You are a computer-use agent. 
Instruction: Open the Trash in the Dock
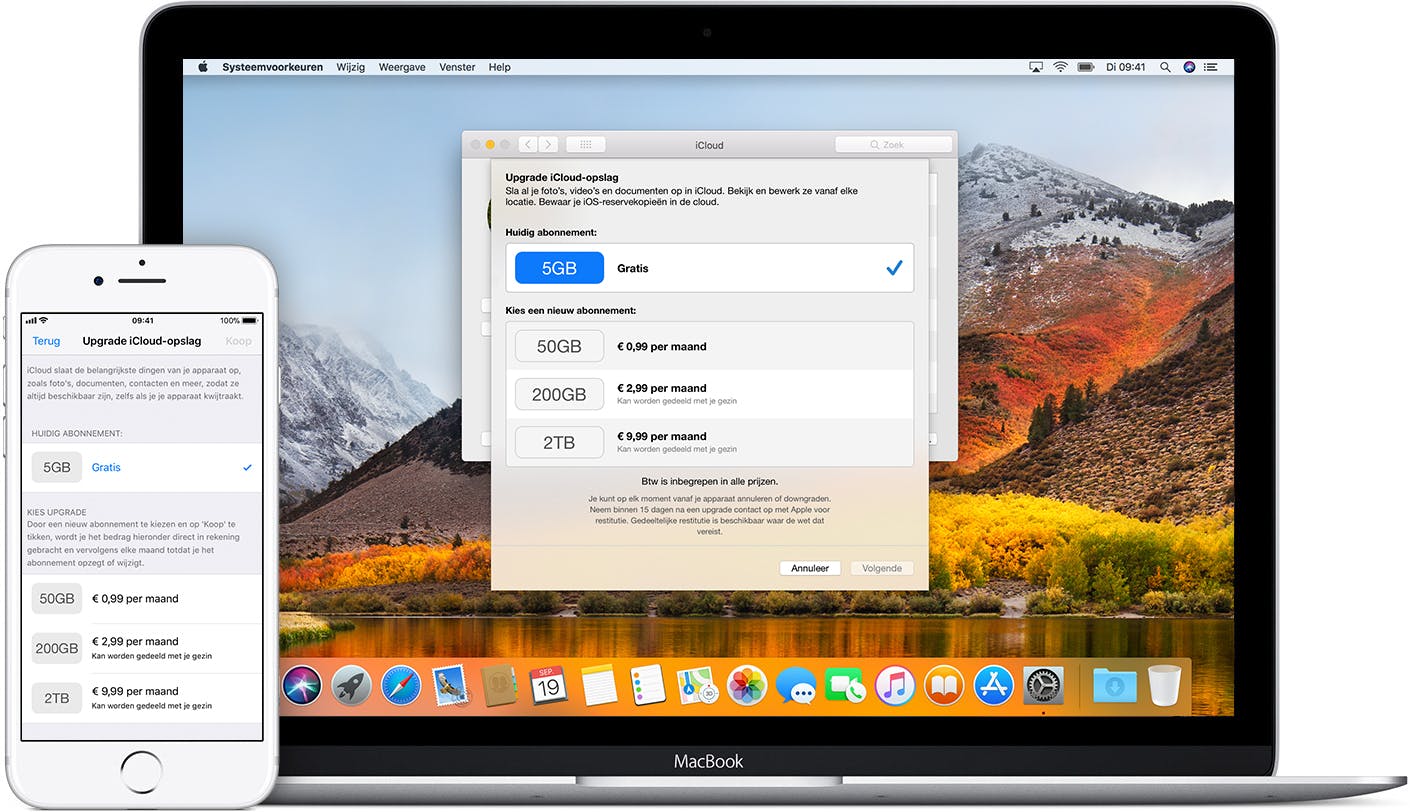pos(1164,686)
